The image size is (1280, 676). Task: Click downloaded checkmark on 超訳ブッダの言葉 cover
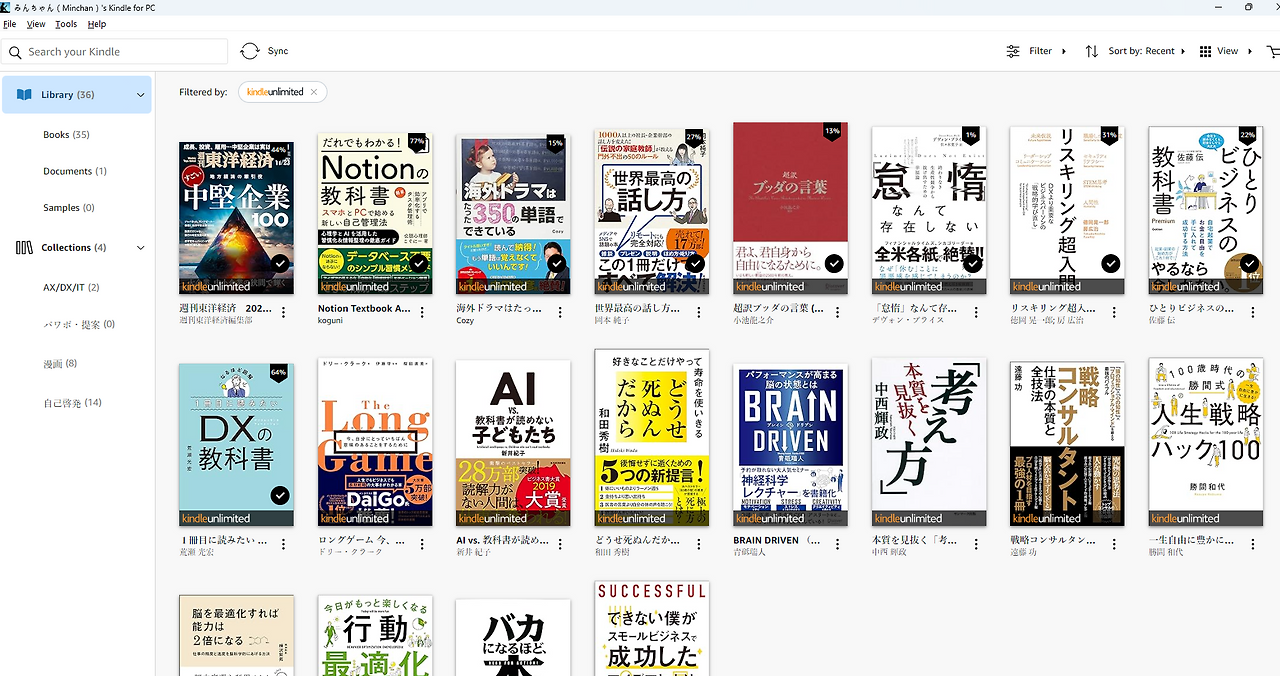click(x=834, y=264)
